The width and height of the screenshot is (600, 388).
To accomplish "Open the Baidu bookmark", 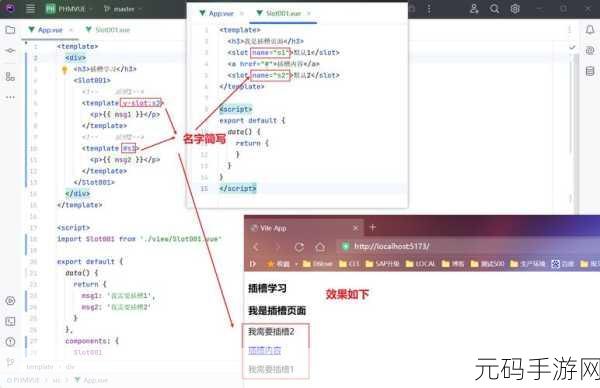I will click(563, 264).
